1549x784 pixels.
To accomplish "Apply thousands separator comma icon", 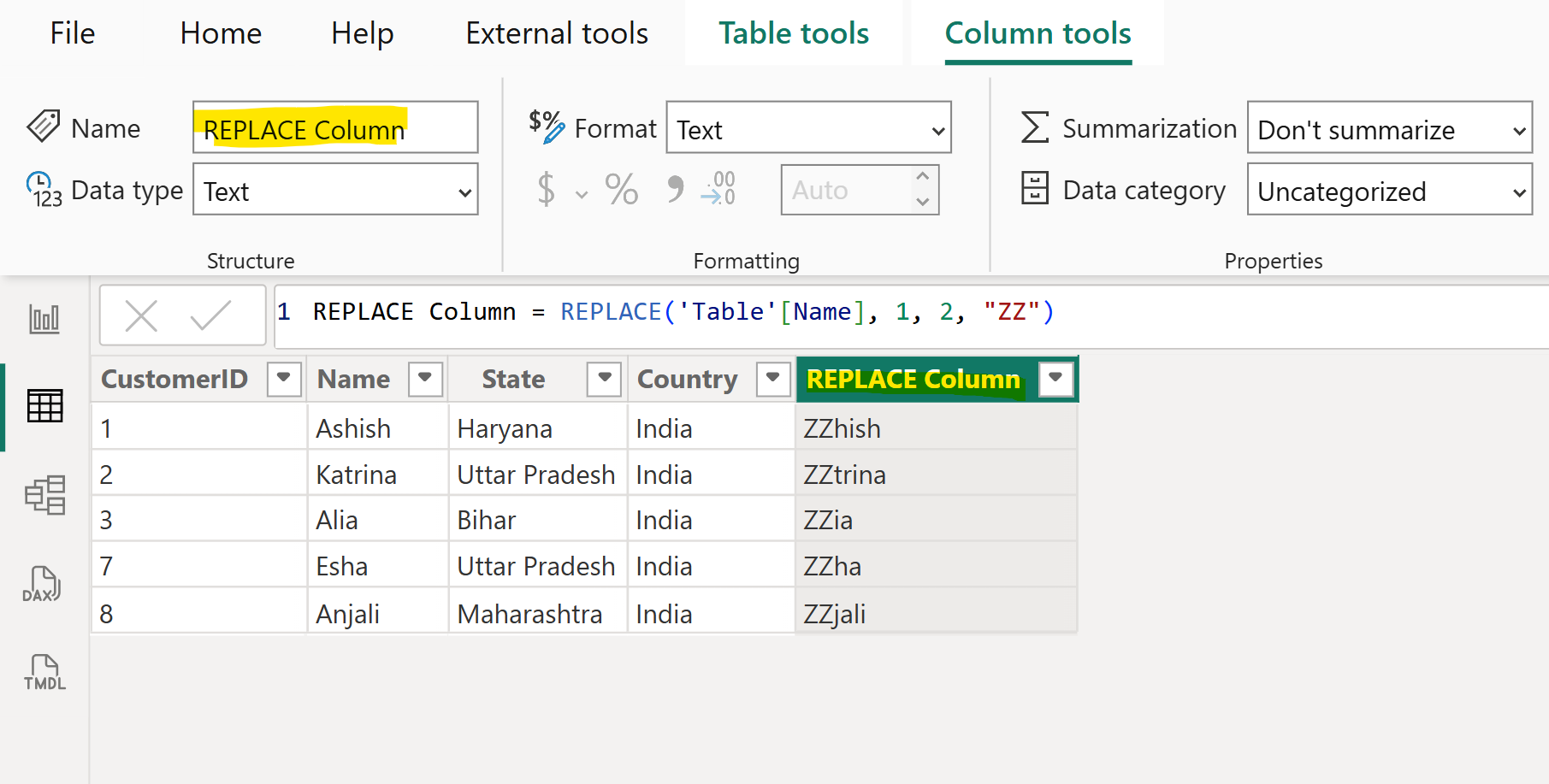I will 675,189.
